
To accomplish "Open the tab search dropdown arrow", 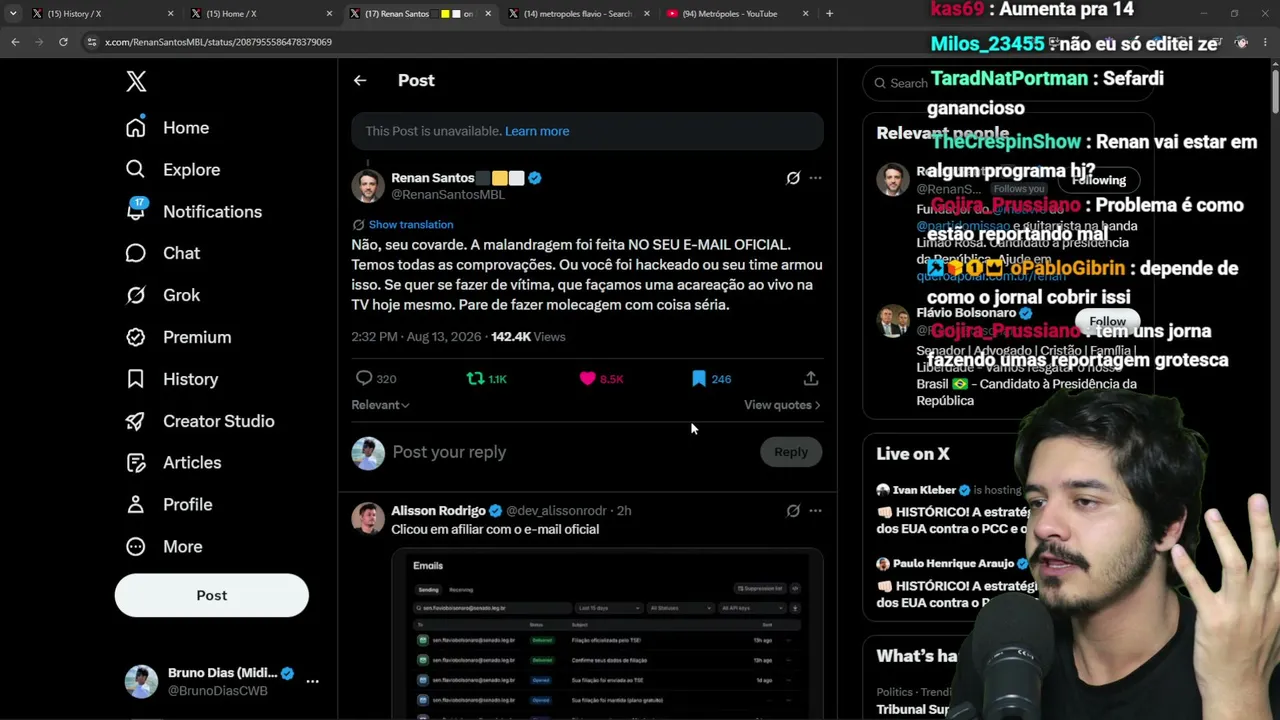I will pos(12,14).
